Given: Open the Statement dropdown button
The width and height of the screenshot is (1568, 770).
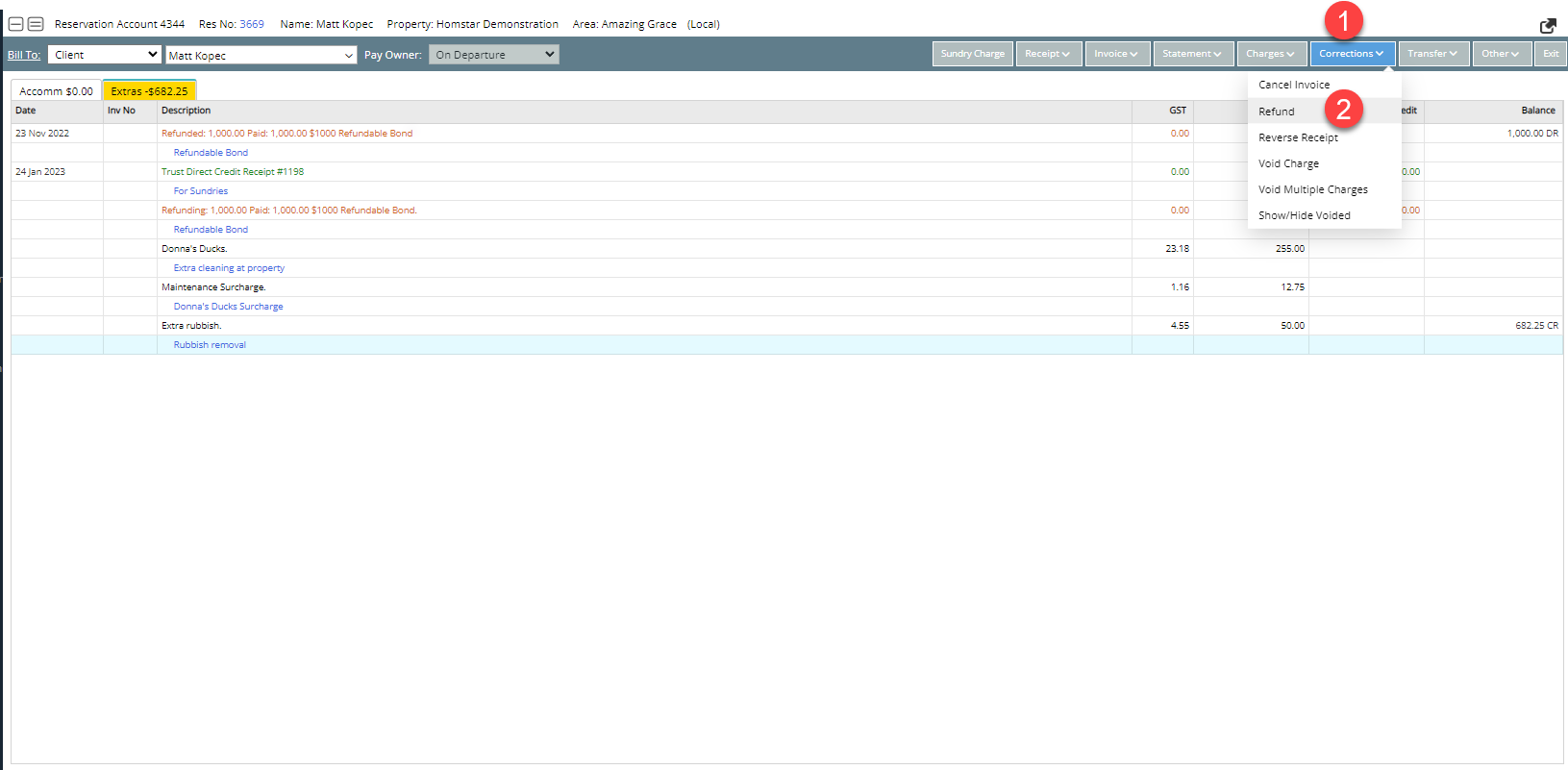Looking at the screenshot, I should (1192, 54).
